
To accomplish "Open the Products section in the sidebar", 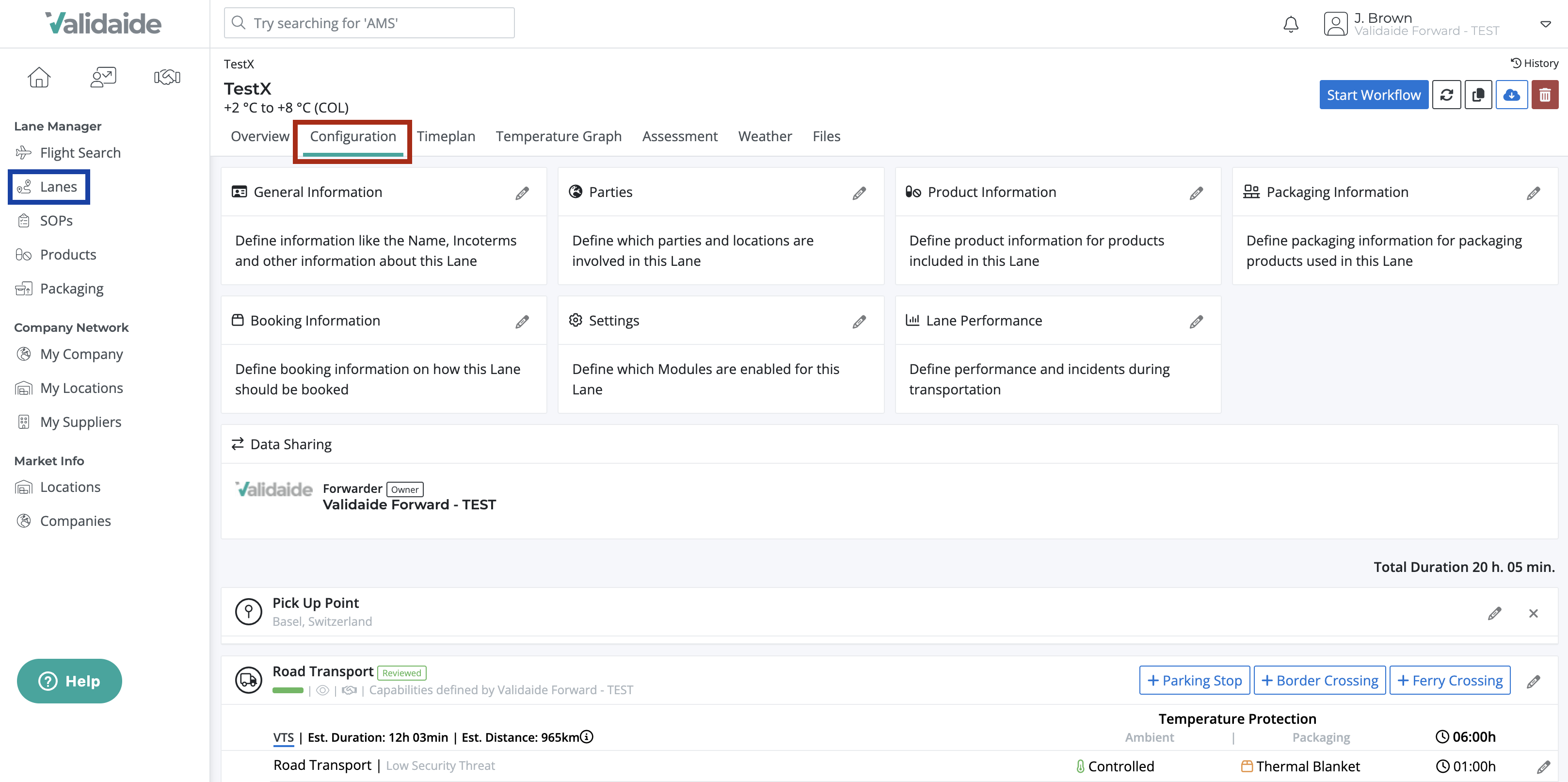I will (x=67, y=254).
